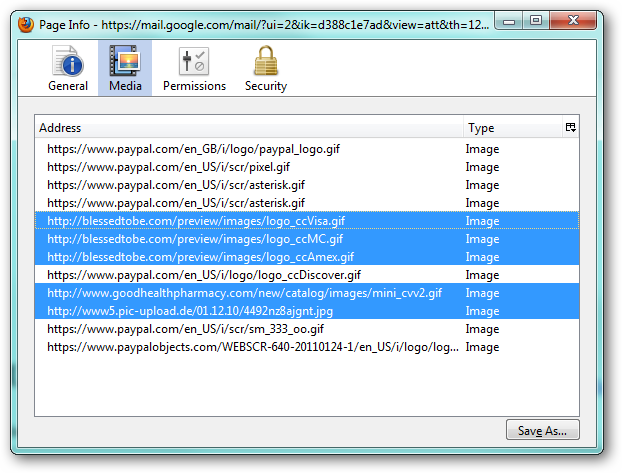Maximize the Page Info window
The width and height of the screenshot is (622, 473).
536,20
